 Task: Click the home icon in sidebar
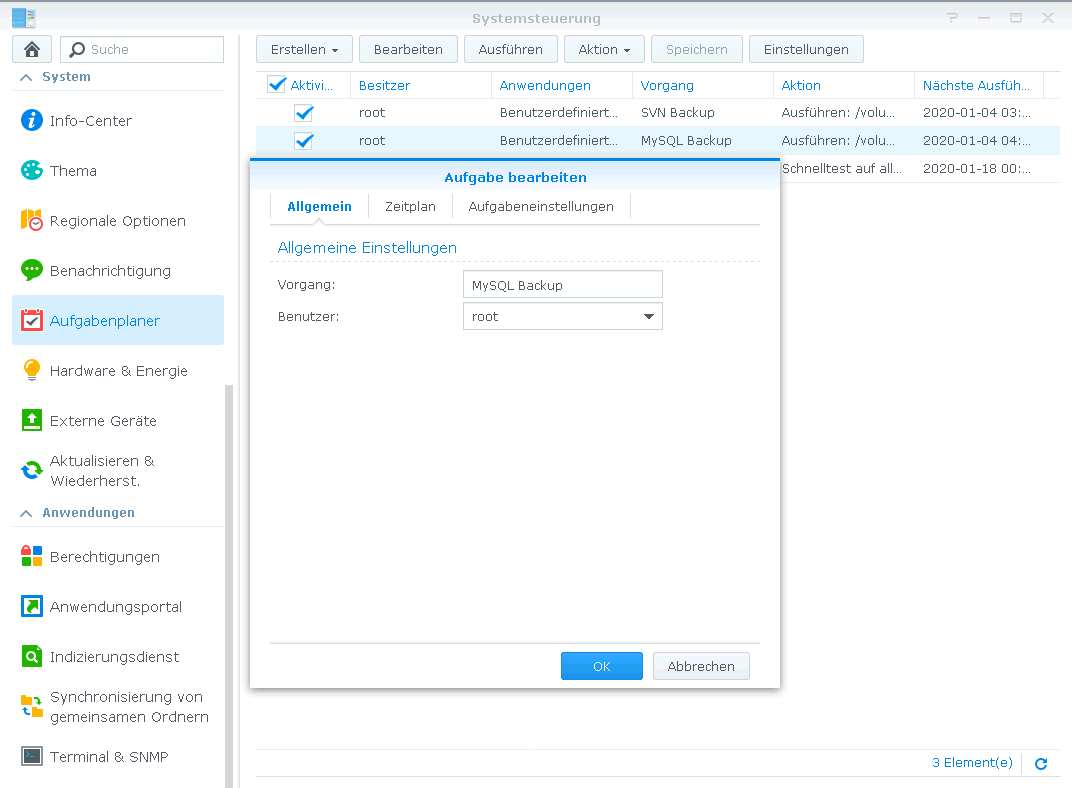32,50
